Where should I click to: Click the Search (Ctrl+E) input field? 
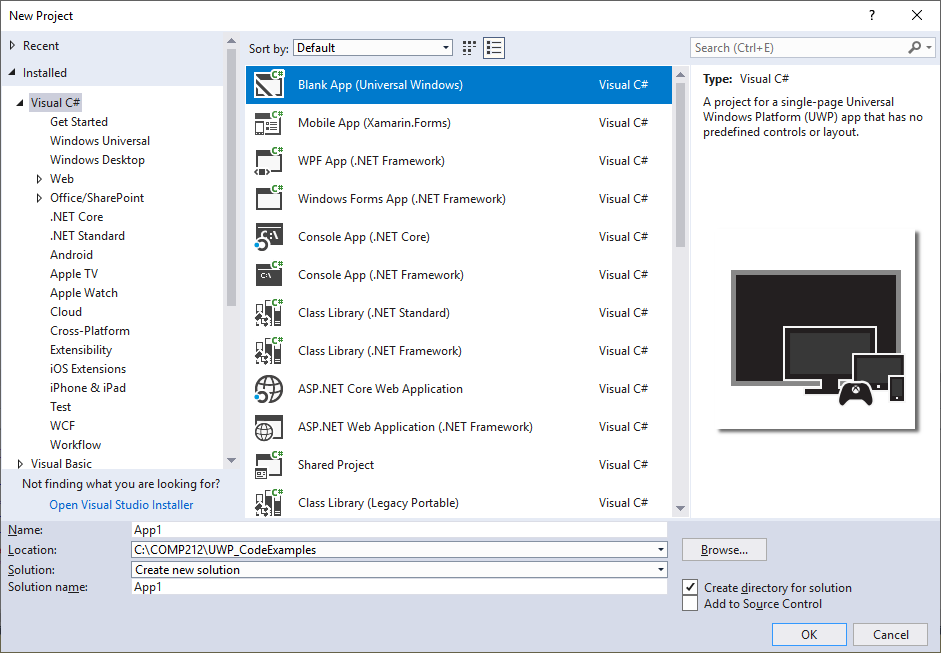(x=790, y=47)
